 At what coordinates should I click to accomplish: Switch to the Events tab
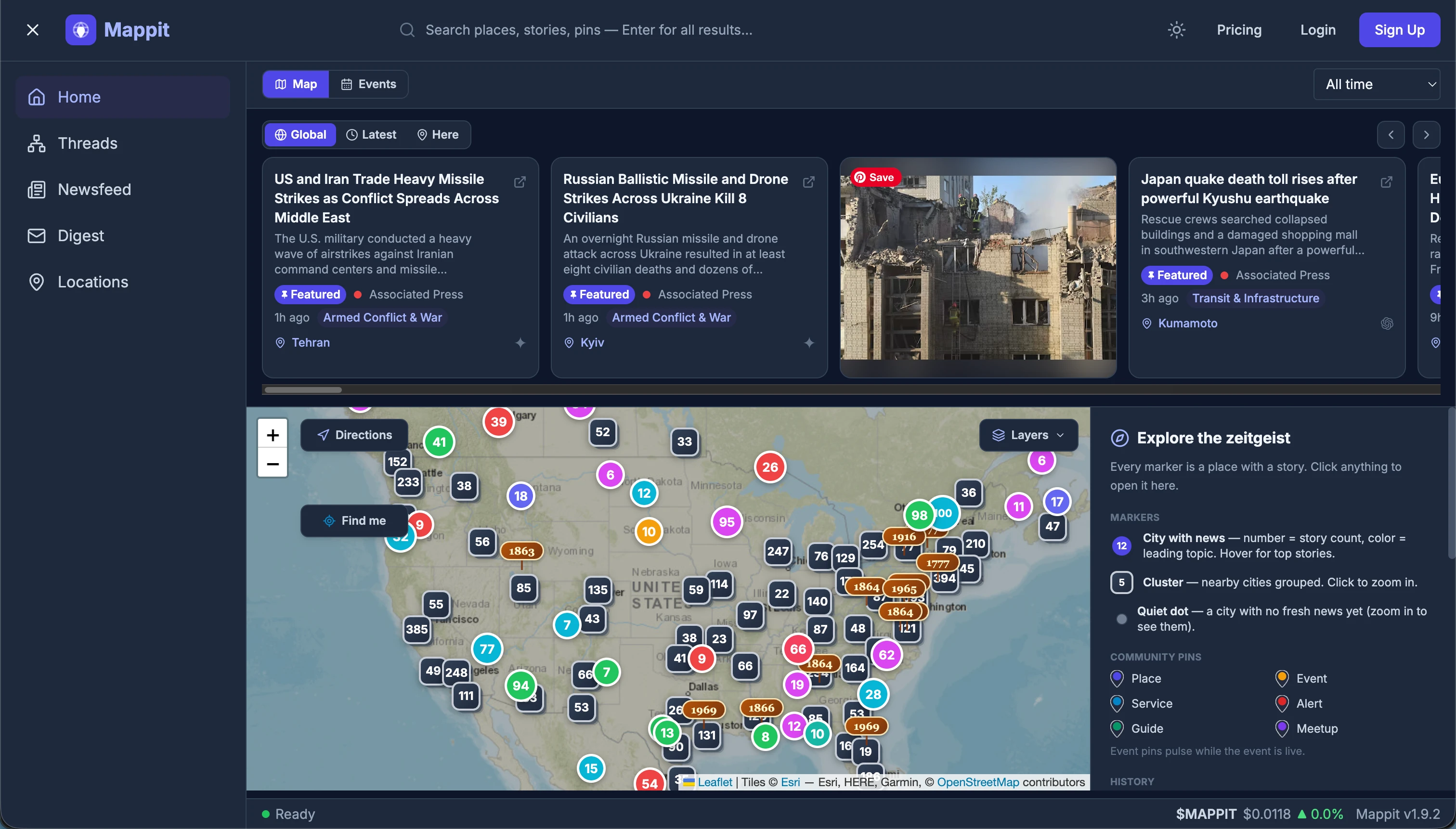pos(368,84)
